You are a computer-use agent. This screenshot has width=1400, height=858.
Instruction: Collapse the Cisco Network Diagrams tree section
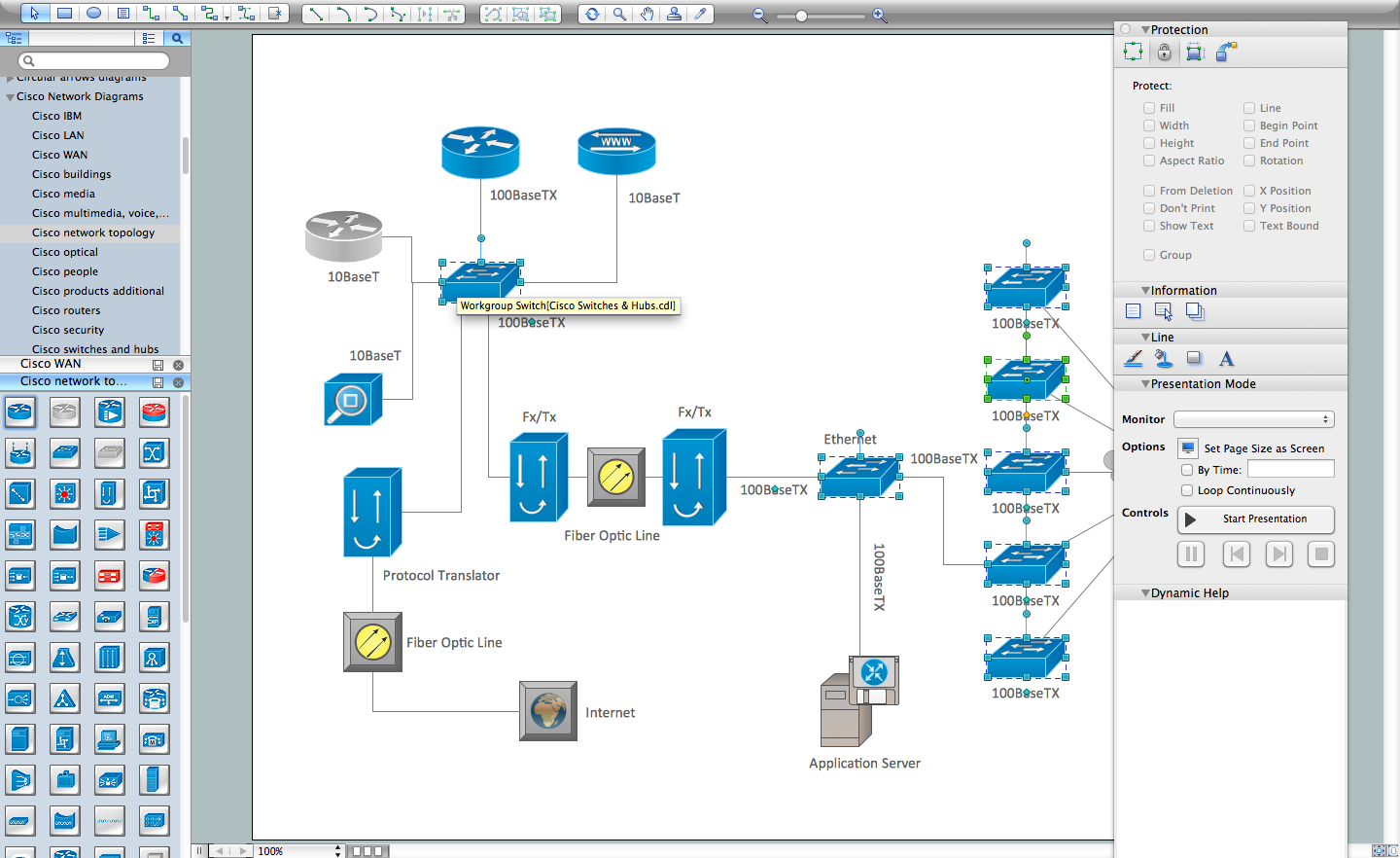click(x=9, y=96)
